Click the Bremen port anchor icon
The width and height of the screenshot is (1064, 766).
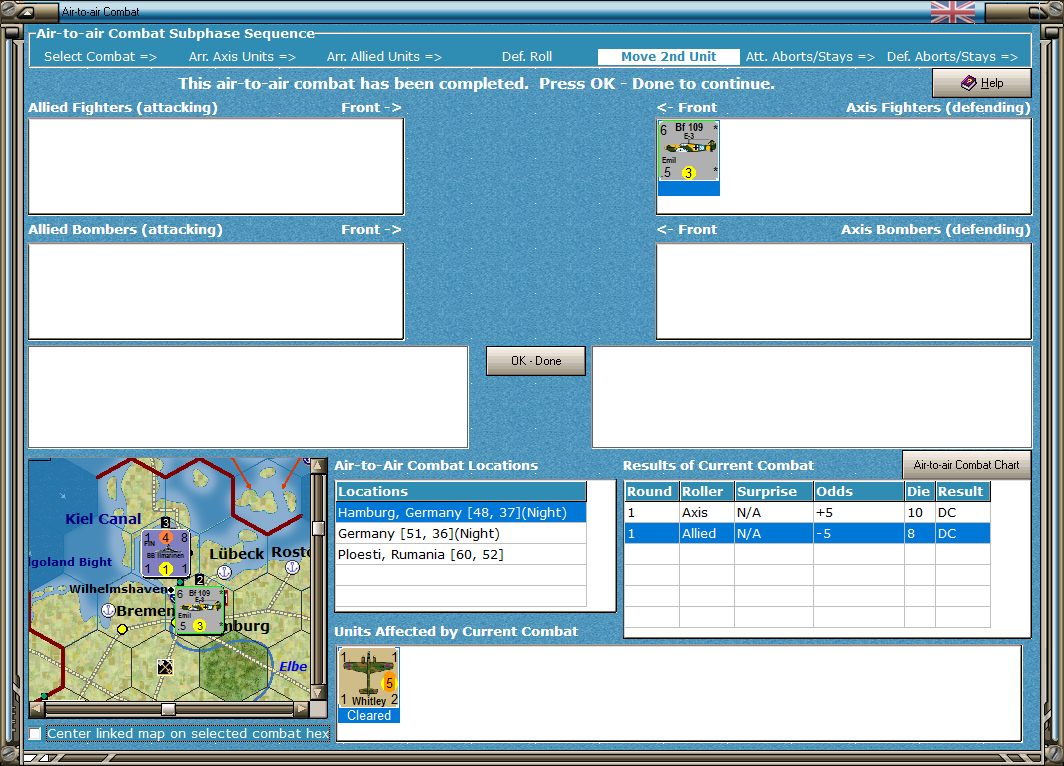click(x=108, y=611)
